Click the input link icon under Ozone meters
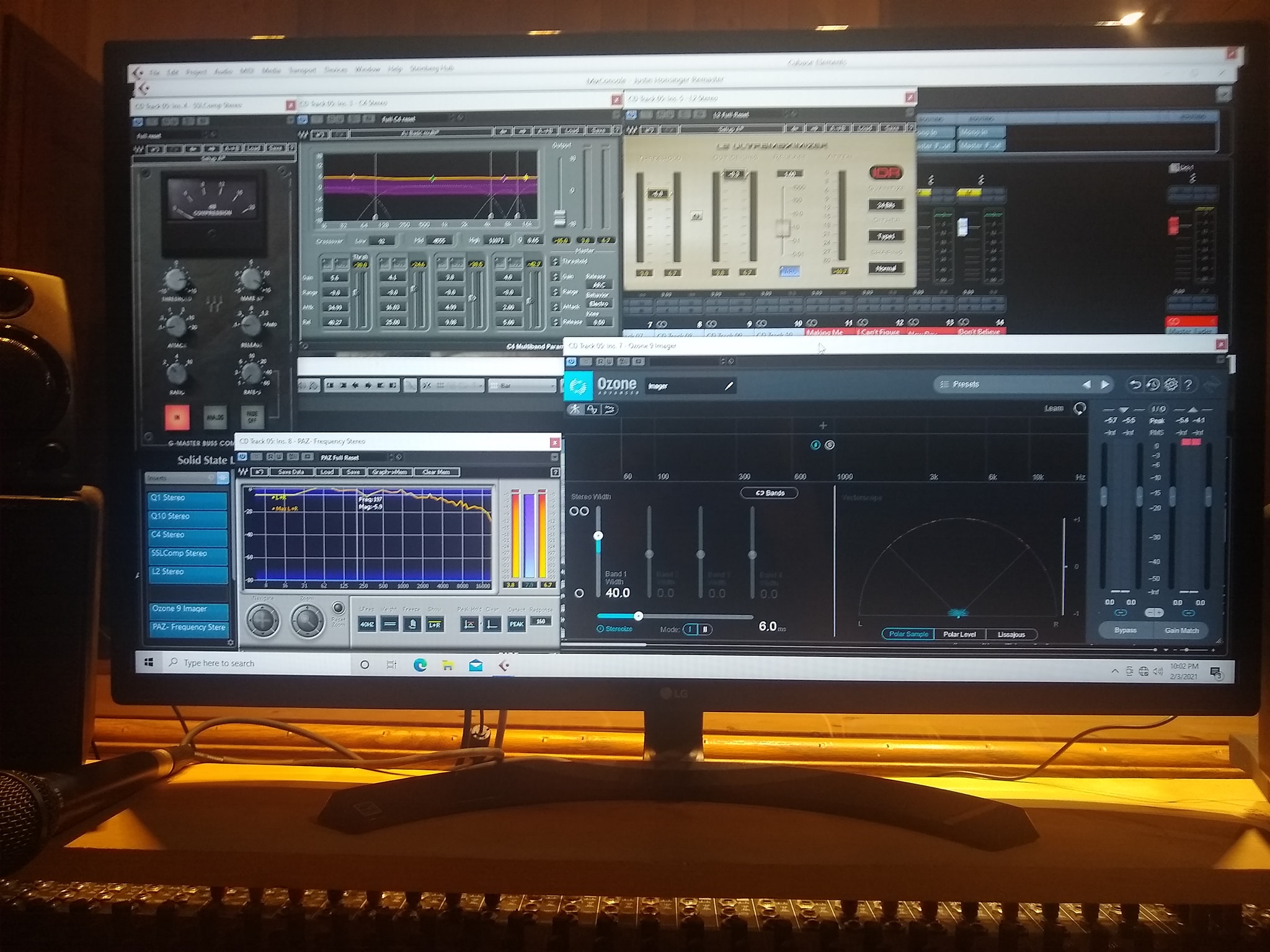The image size is (1270, 952). tap(1121, 612)
